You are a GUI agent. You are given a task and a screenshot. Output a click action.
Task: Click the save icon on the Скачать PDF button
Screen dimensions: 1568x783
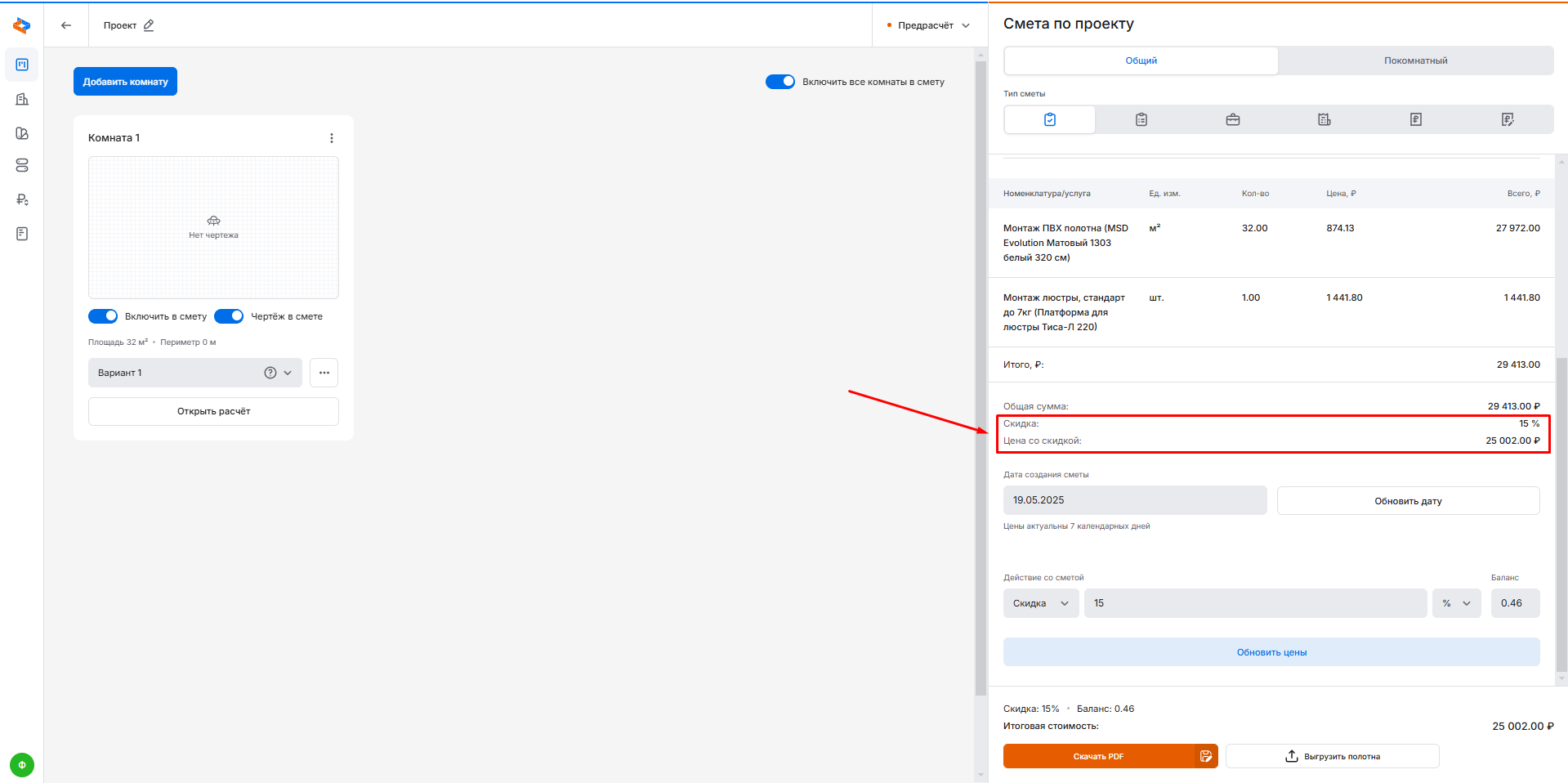pyautogui.click(x=1206, y=756)
